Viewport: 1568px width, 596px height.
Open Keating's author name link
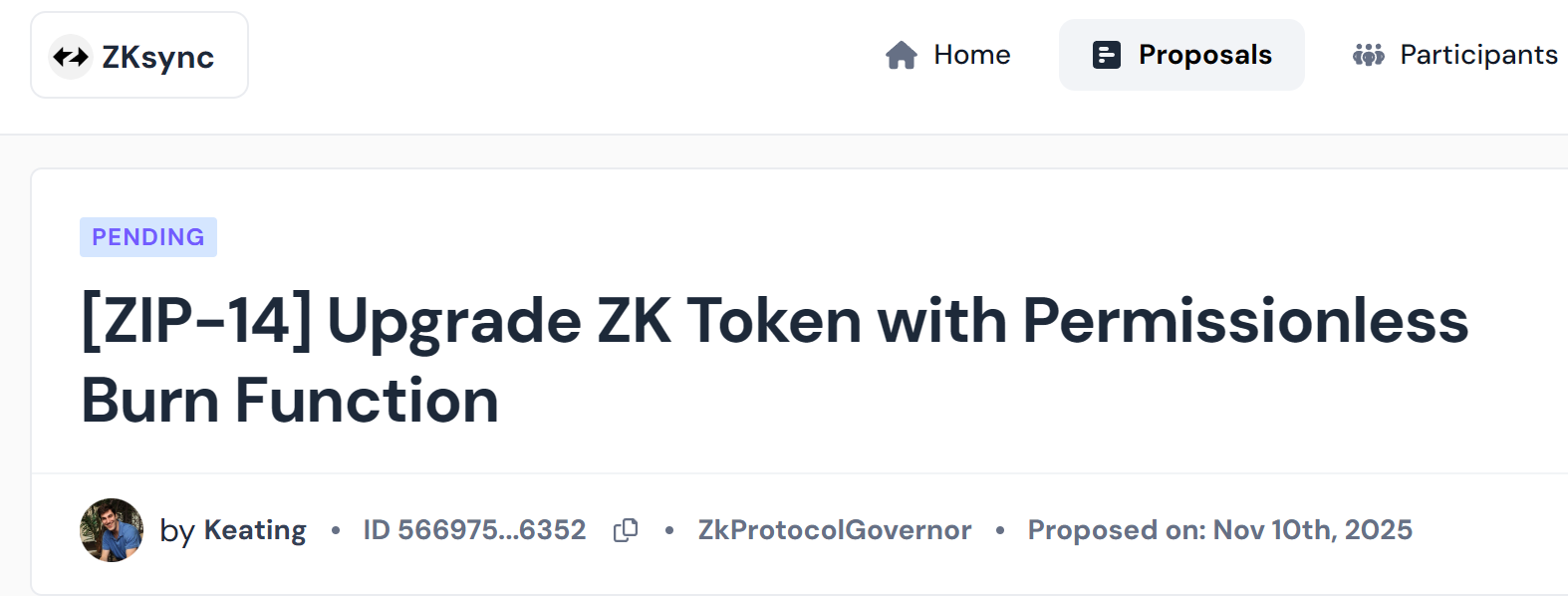click(255, 530)
